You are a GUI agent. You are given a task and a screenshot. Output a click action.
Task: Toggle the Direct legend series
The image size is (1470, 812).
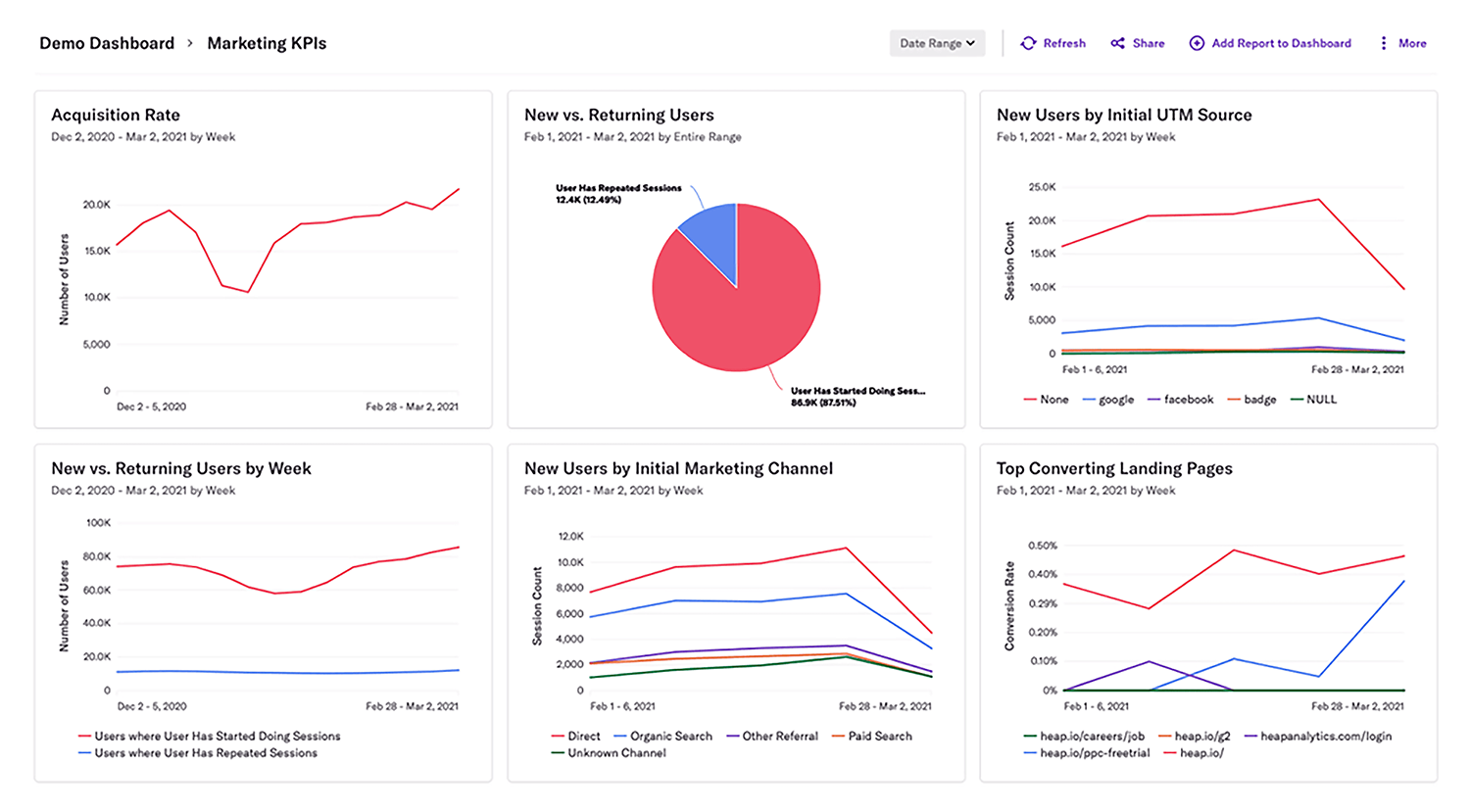click(575, 736)
